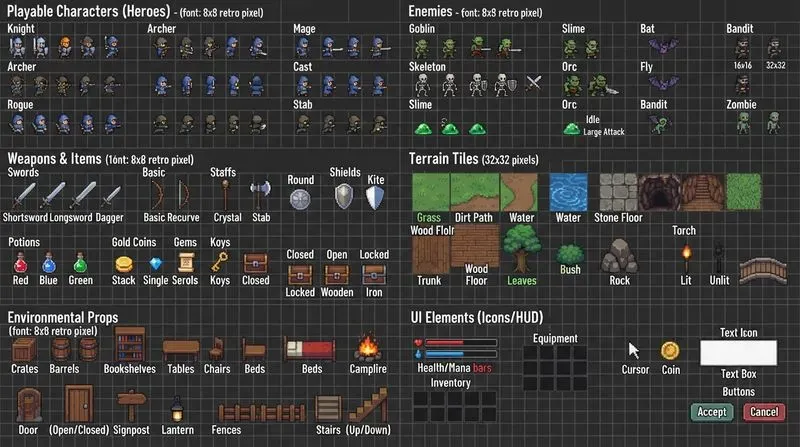Choose the Round shield icon
The height and width of the screenshot is (447, 800).
(x=300, y=200)
